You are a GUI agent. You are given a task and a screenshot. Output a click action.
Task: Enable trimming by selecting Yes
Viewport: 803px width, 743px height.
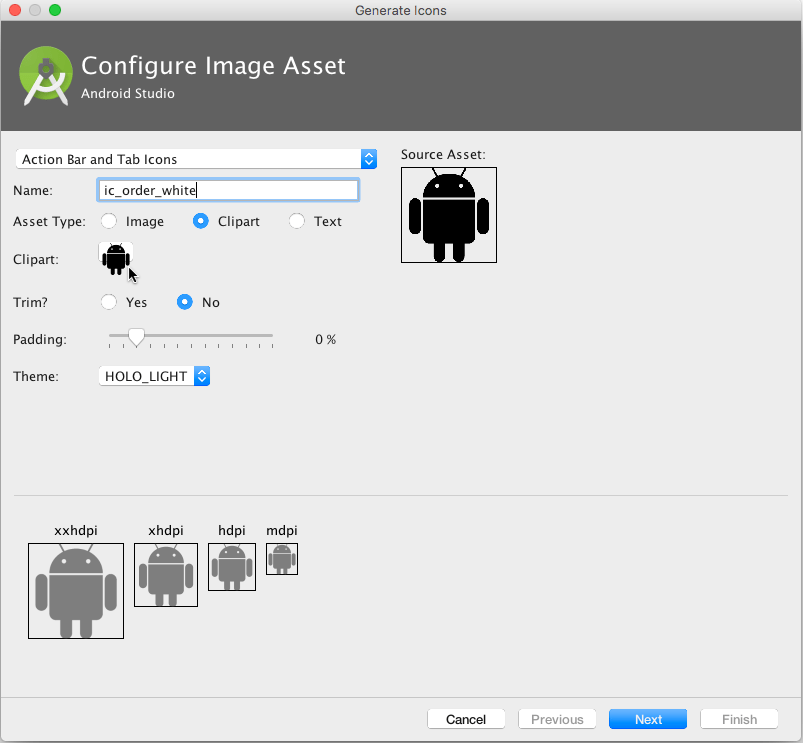pos(108,302)
